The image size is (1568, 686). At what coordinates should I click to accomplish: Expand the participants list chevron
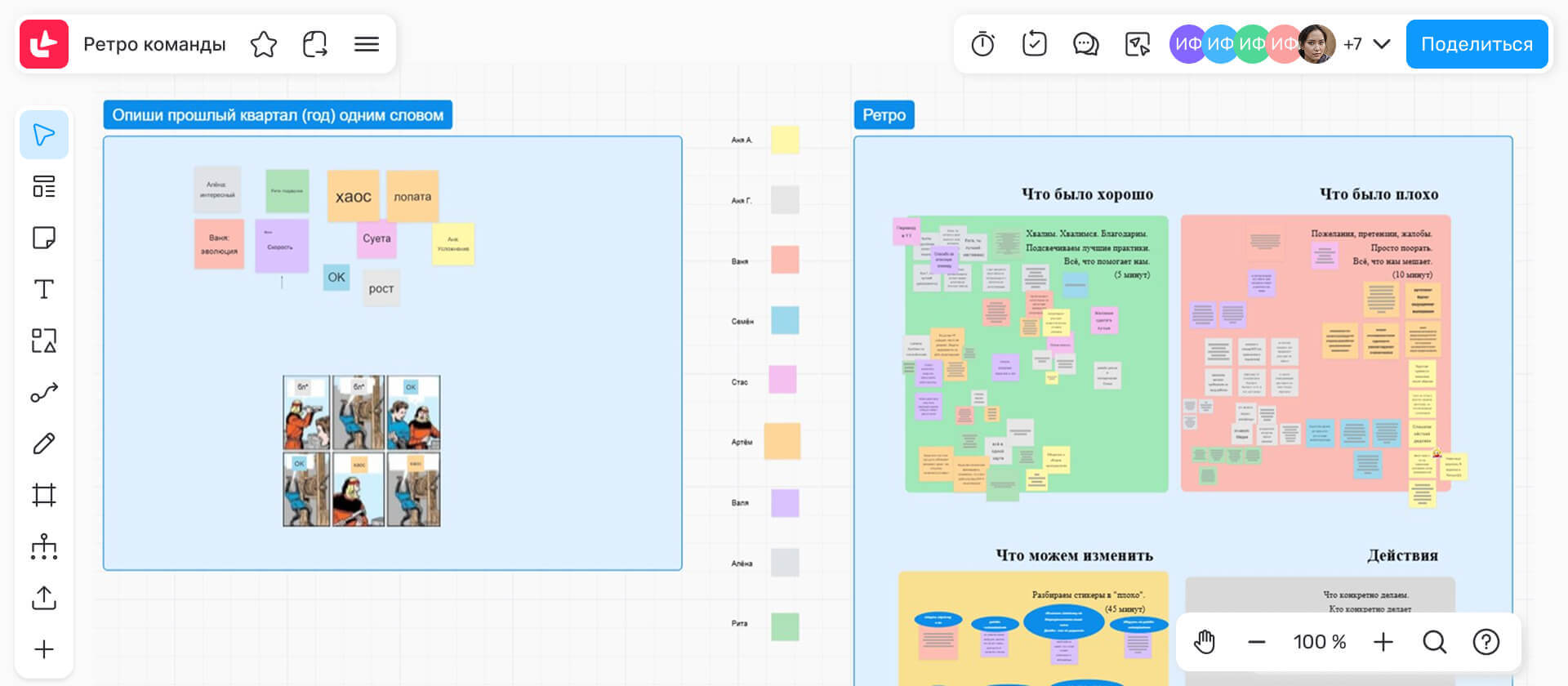pos(1382,44)
